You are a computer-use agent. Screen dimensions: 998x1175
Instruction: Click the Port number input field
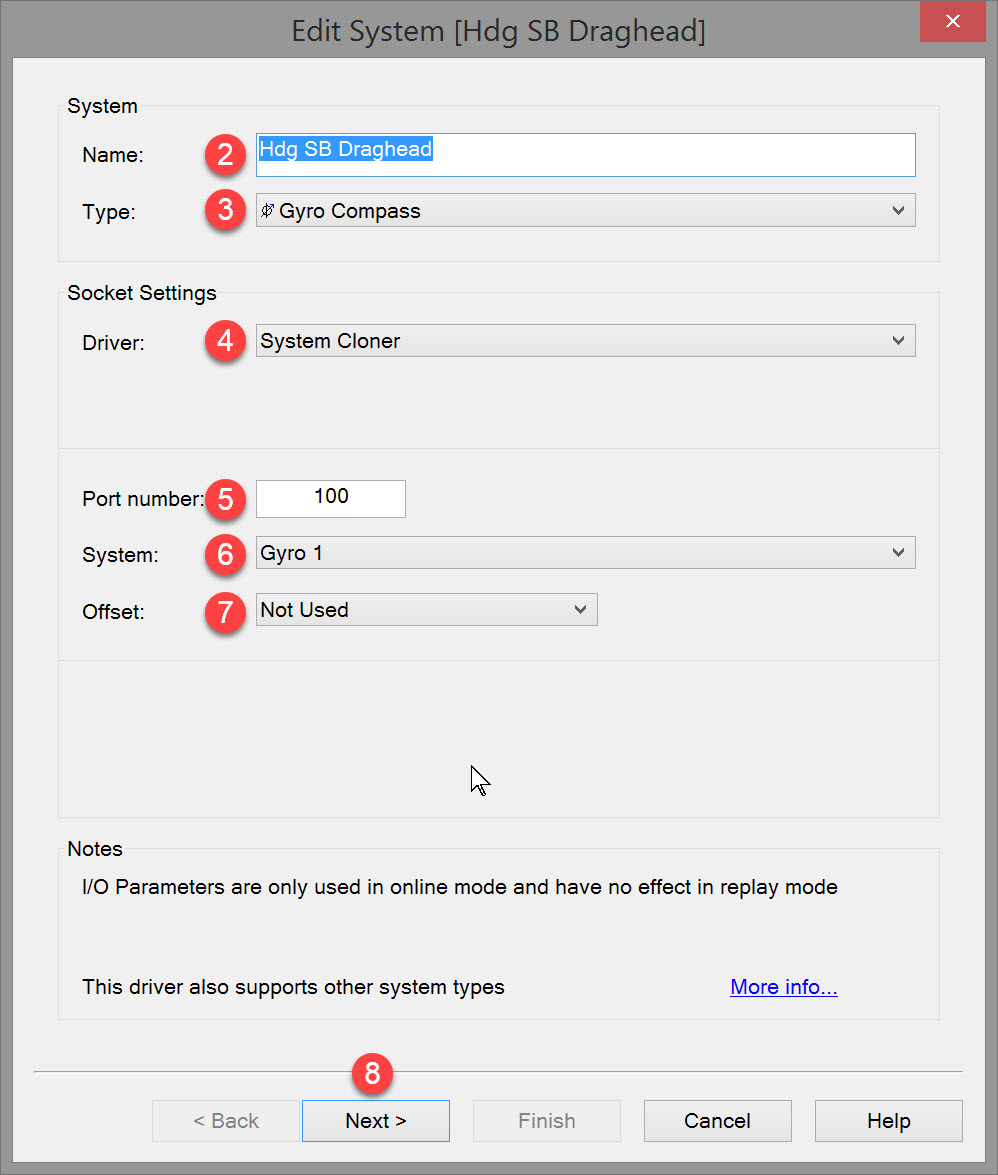pyautogui.click(x=331, y=498)
